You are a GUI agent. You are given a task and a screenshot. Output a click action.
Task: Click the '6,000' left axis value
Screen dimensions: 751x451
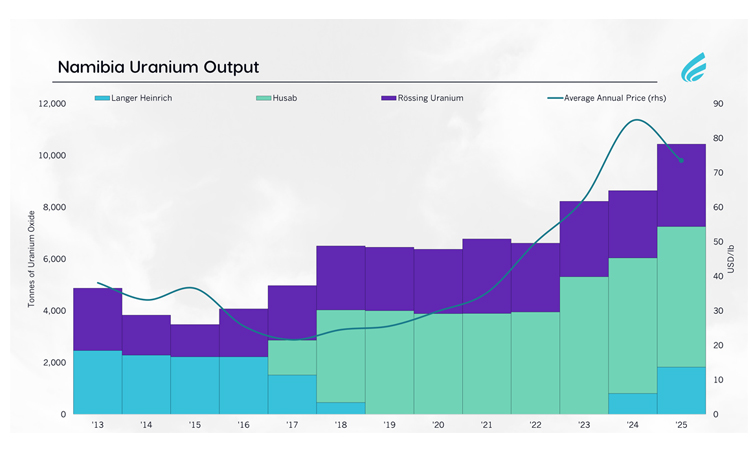click(55, 259)
